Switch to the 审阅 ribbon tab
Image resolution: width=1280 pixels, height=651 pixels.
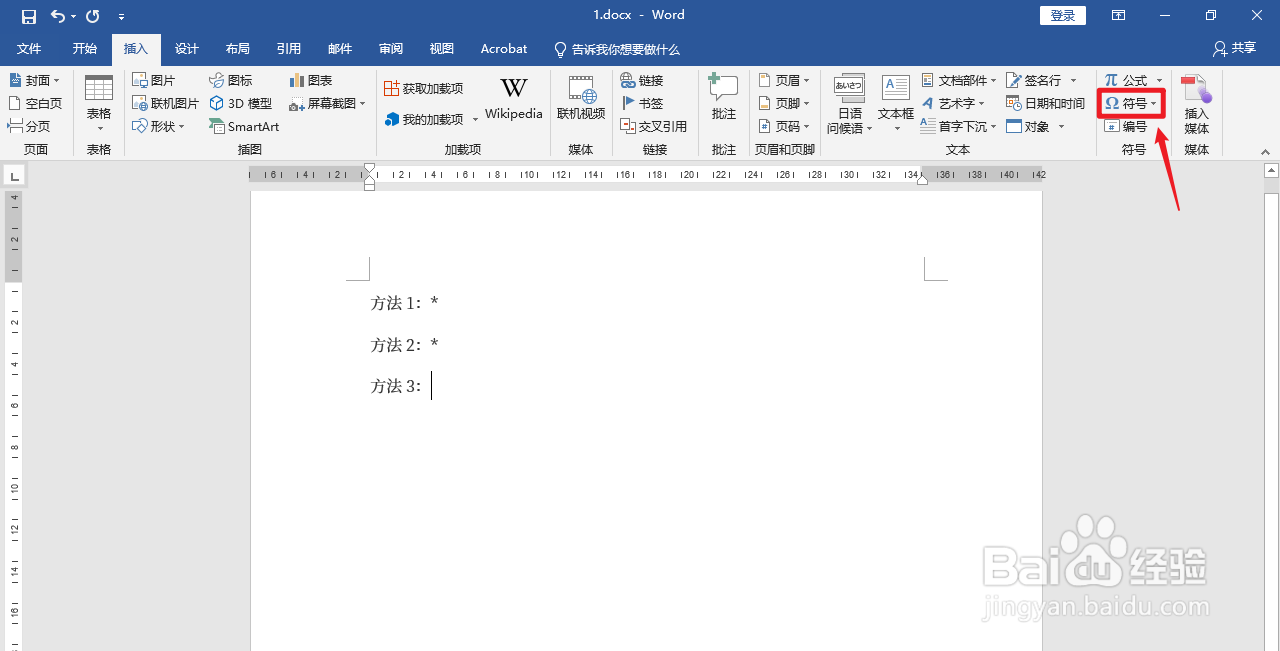click(390, 48)
